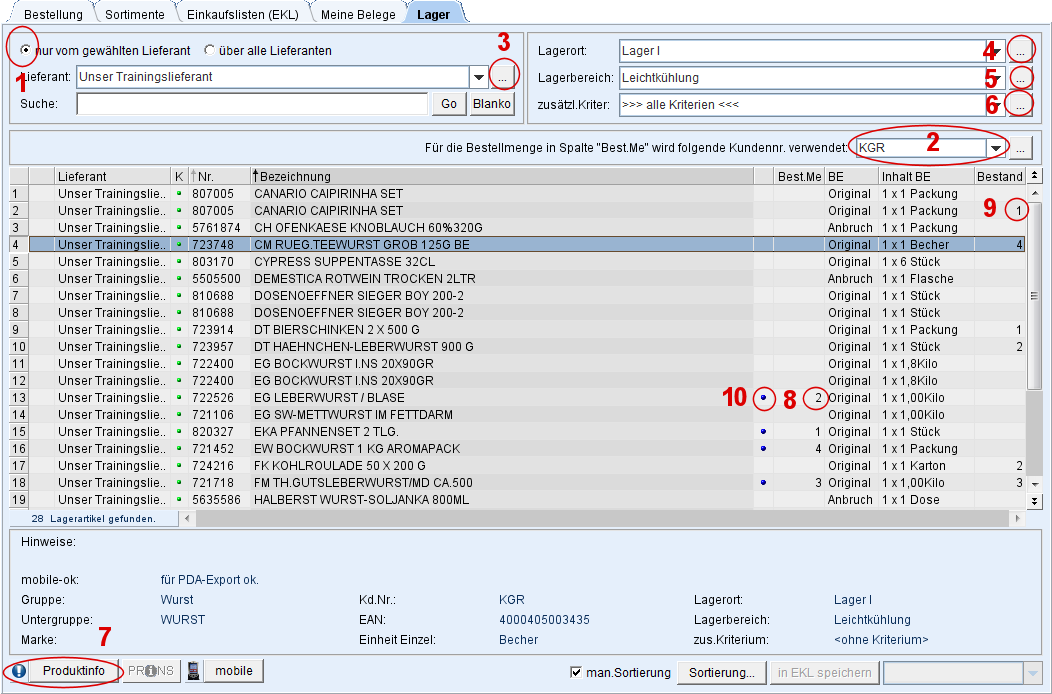Open the Lagerort browse '...' button
This screenshot has height=694, width=1052.
(x=1019, y=50)
